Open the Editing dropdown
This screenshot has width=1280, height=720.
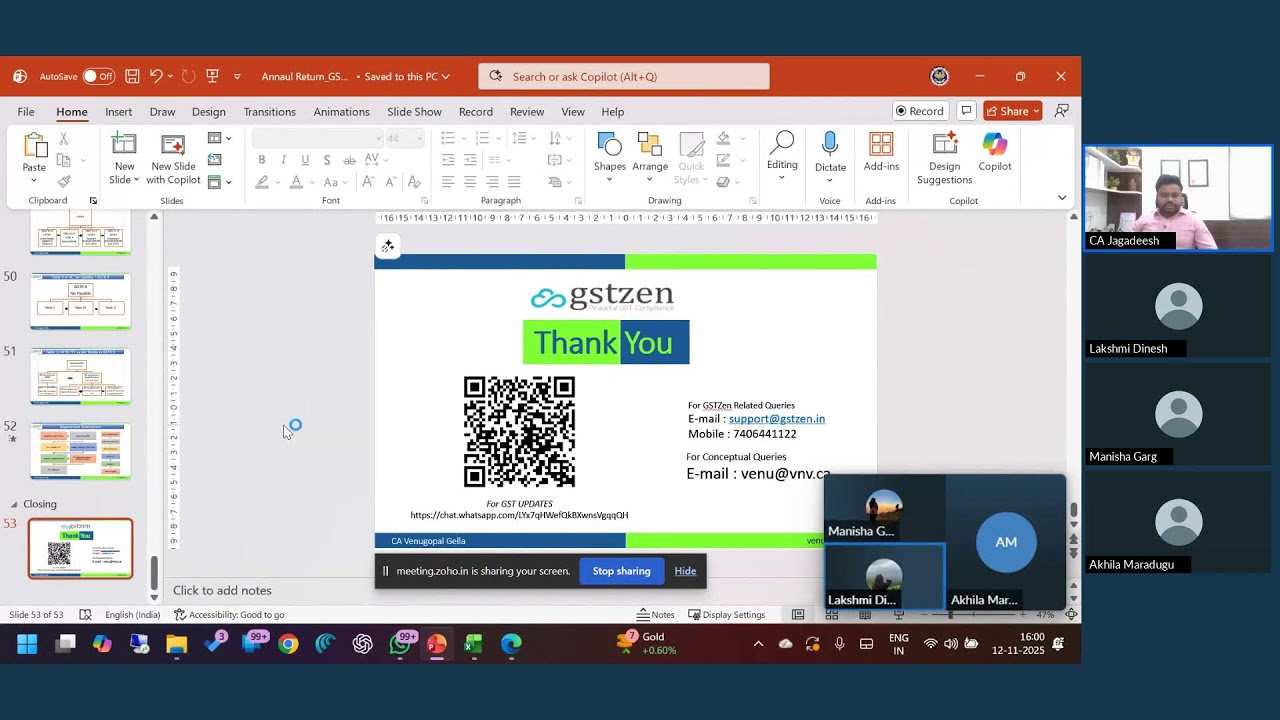click(x=782, y=156)
